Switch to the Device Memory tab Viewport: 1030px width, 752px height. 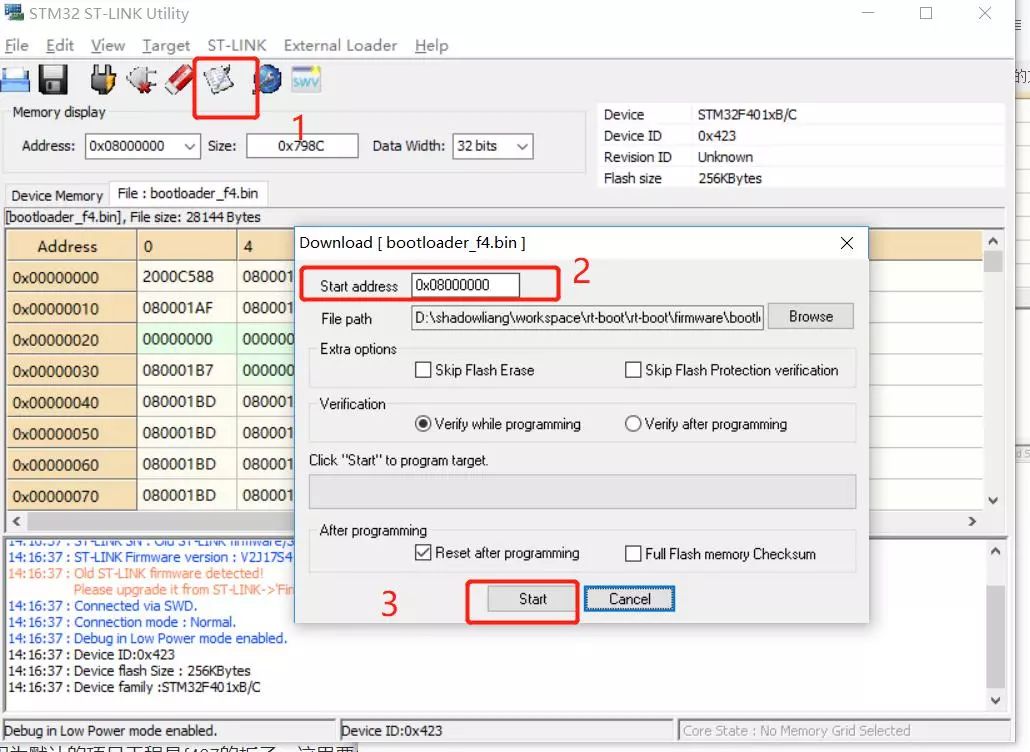[57, 196]
